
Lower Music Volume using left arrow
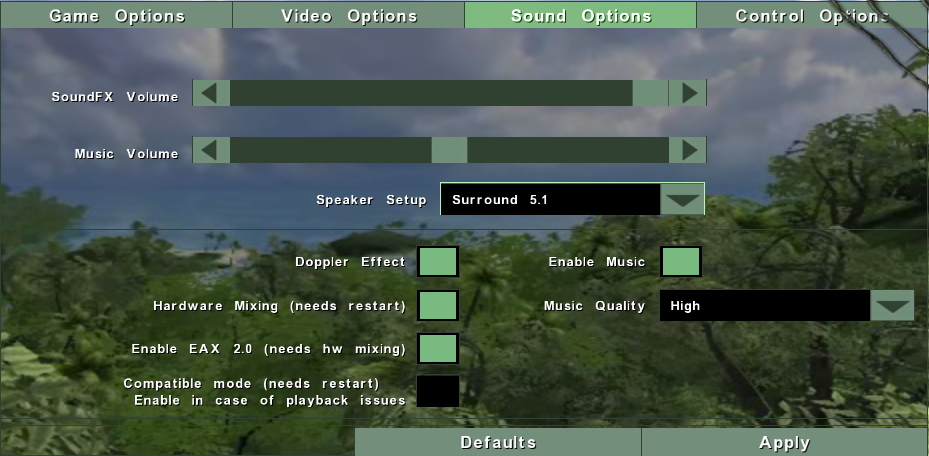tap(211, 150)
